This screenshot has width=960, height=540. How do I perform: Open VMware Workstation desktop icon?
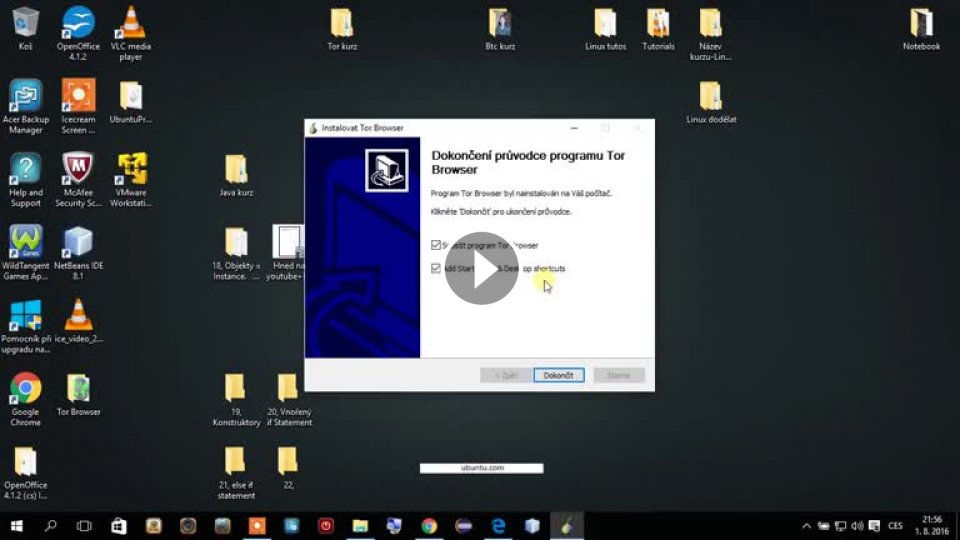[x=131, y=168]
